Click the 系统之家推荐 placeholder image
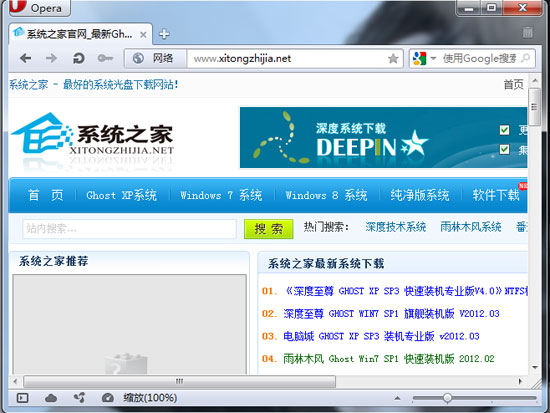The height and width of the screenshot is (413, 550). (x=129, y=324)
